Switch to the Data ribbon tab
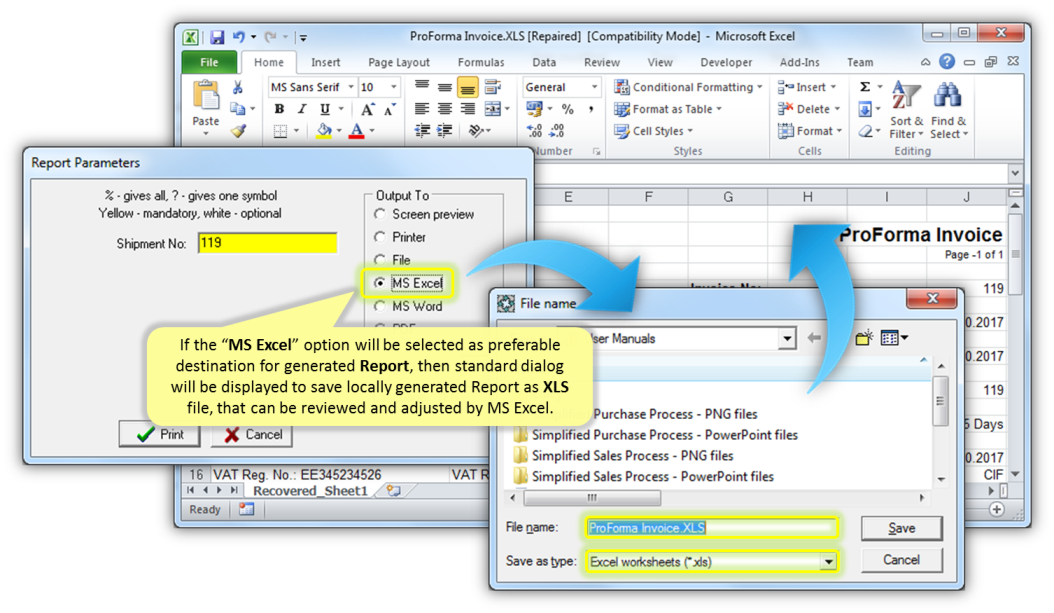 [x=544, y=62]
